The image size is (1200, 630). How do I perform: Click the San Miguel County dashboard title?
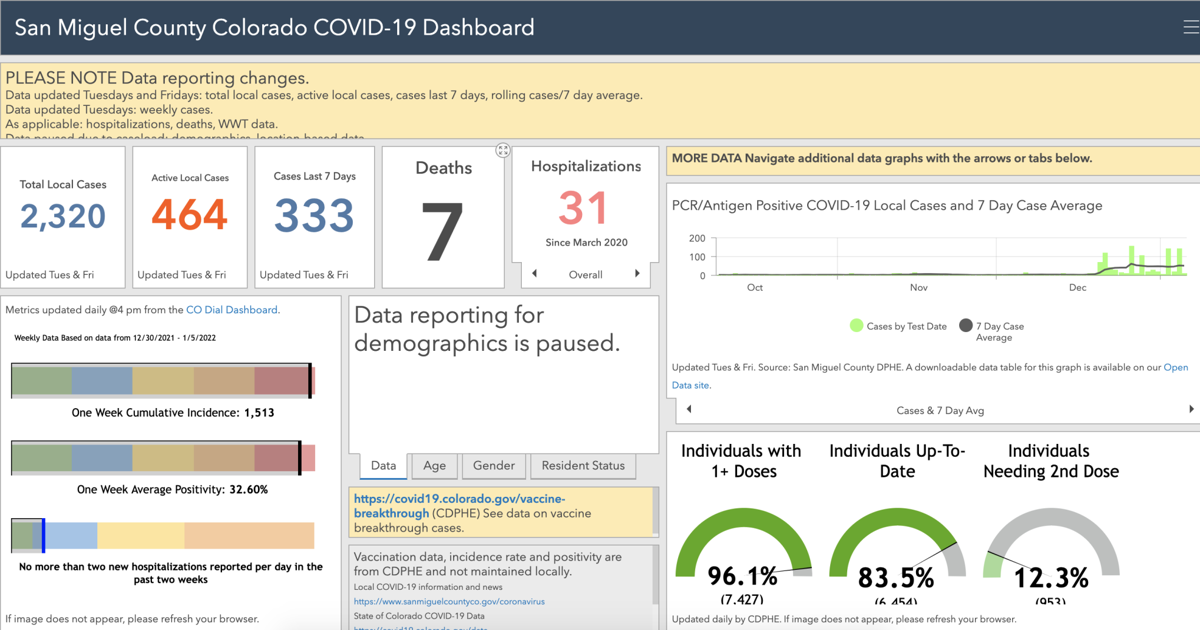point(274,27)
